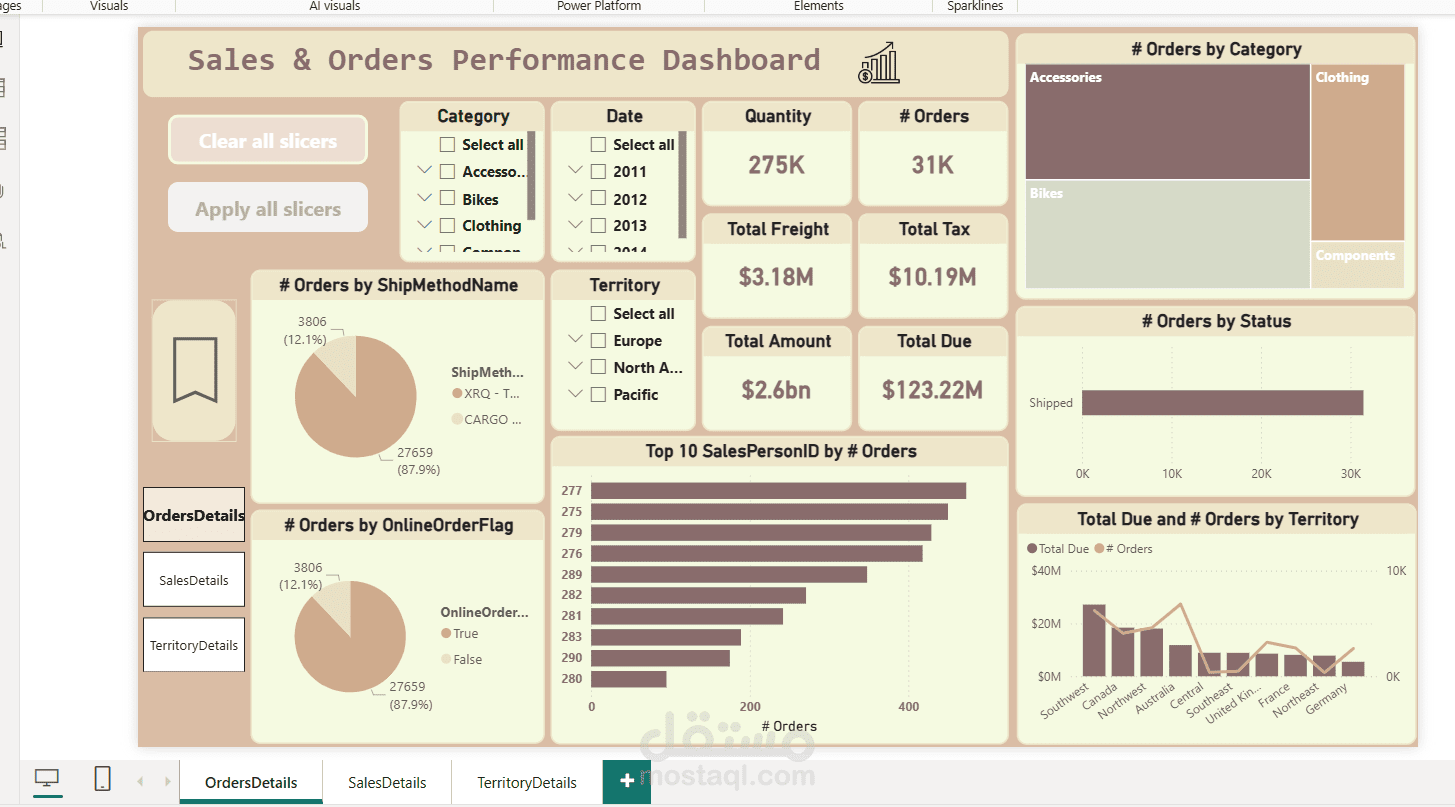Click the Total Freight $3.18M card
This screenshot has width=1455, height=807.
tap(777, 266)
